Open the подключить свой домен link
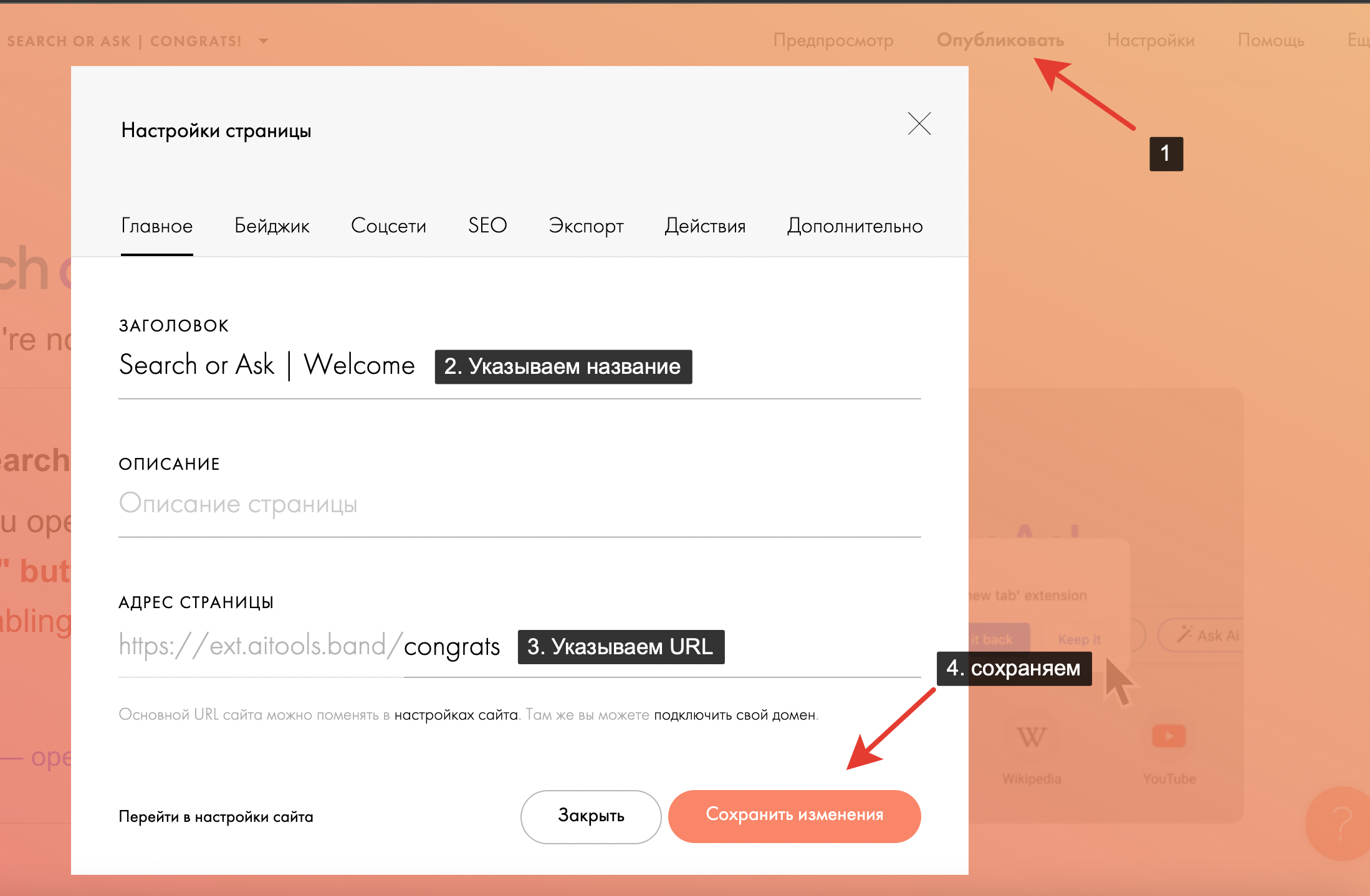1370x896 pixels. pos(734,715)
